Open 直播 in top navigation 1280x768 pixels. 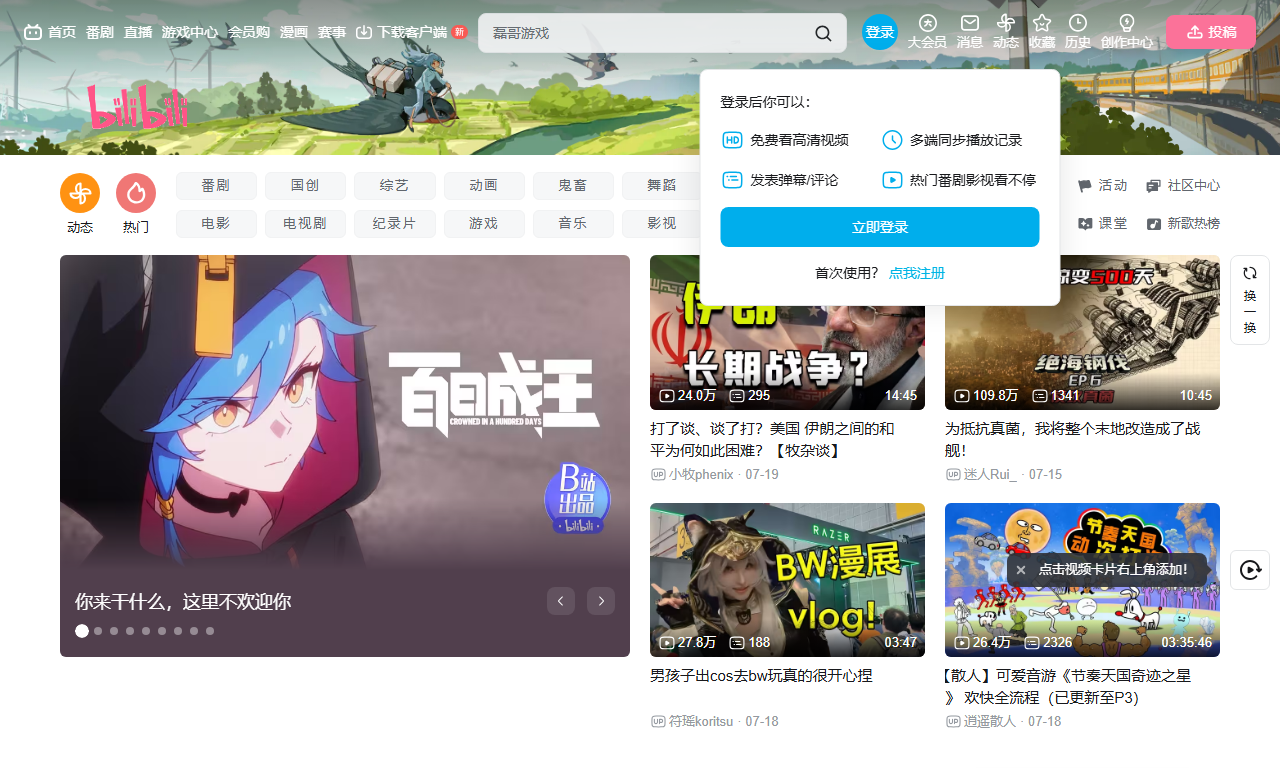[x=138, y=32]
